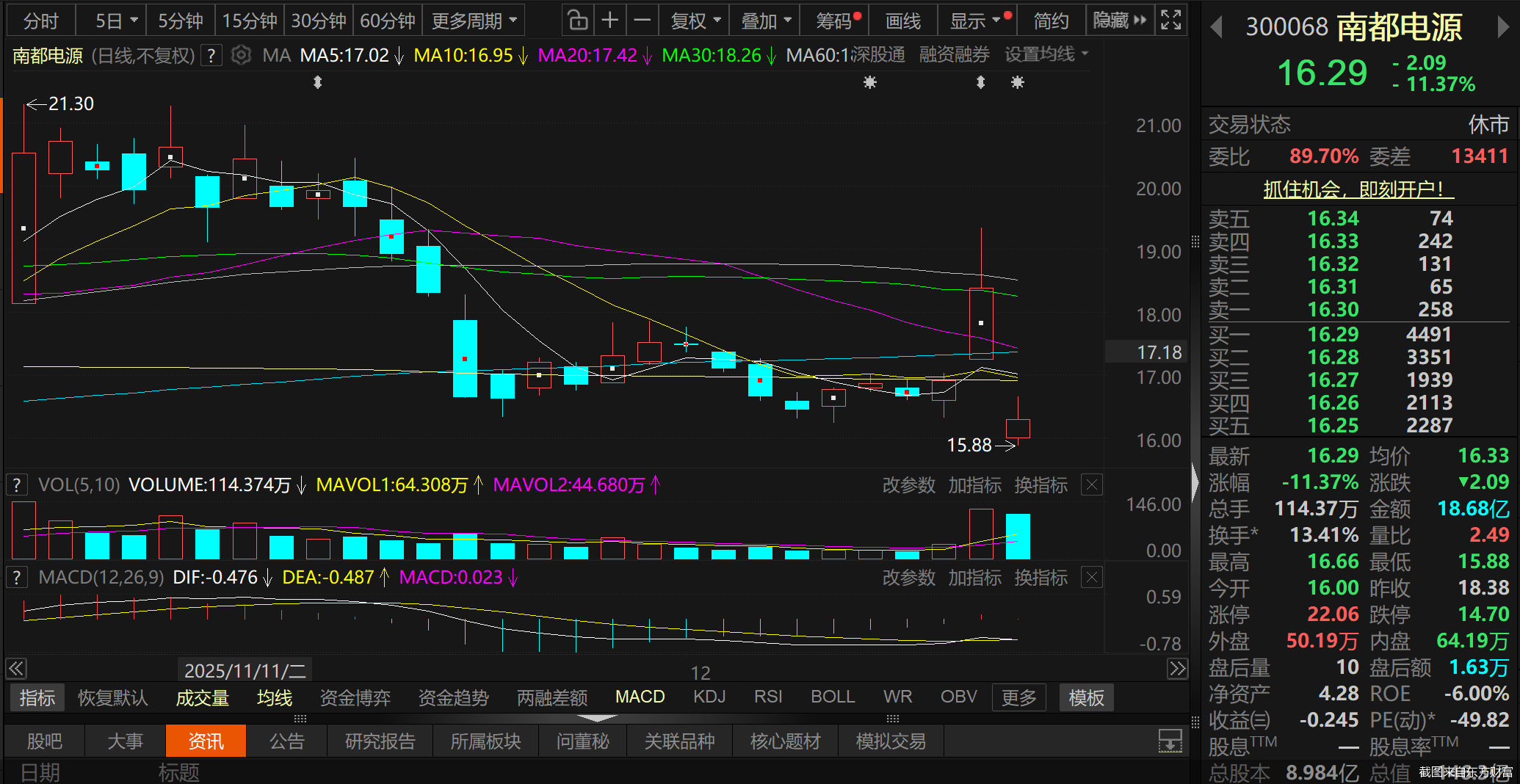Viewport: 1520px width, 784px height.
Task: Click the 抓住机会，即刻开户 link
Action: coord(1358,189)
